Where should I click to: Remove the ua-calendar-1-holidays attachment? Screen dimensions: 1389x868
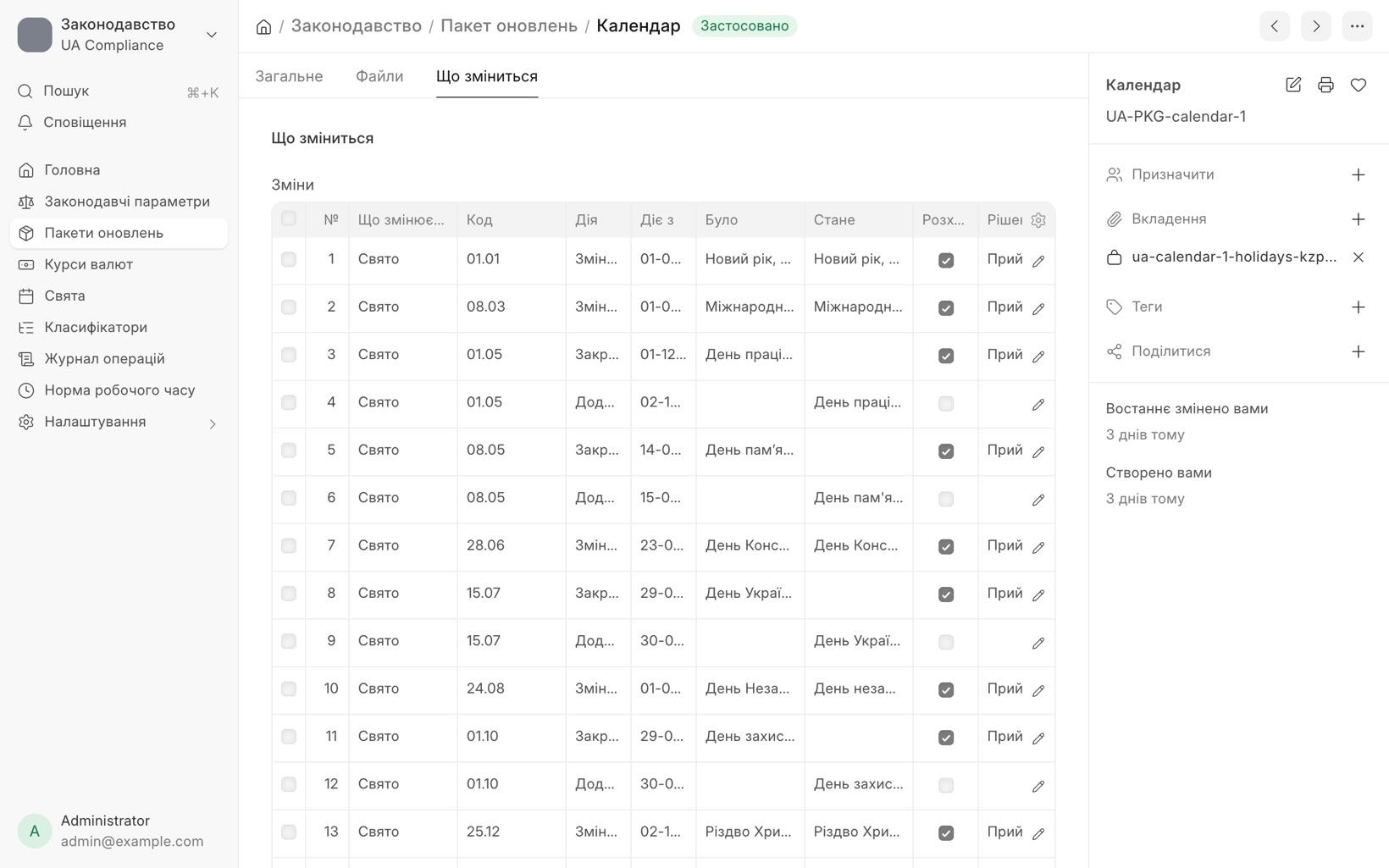click(1359, 257)
